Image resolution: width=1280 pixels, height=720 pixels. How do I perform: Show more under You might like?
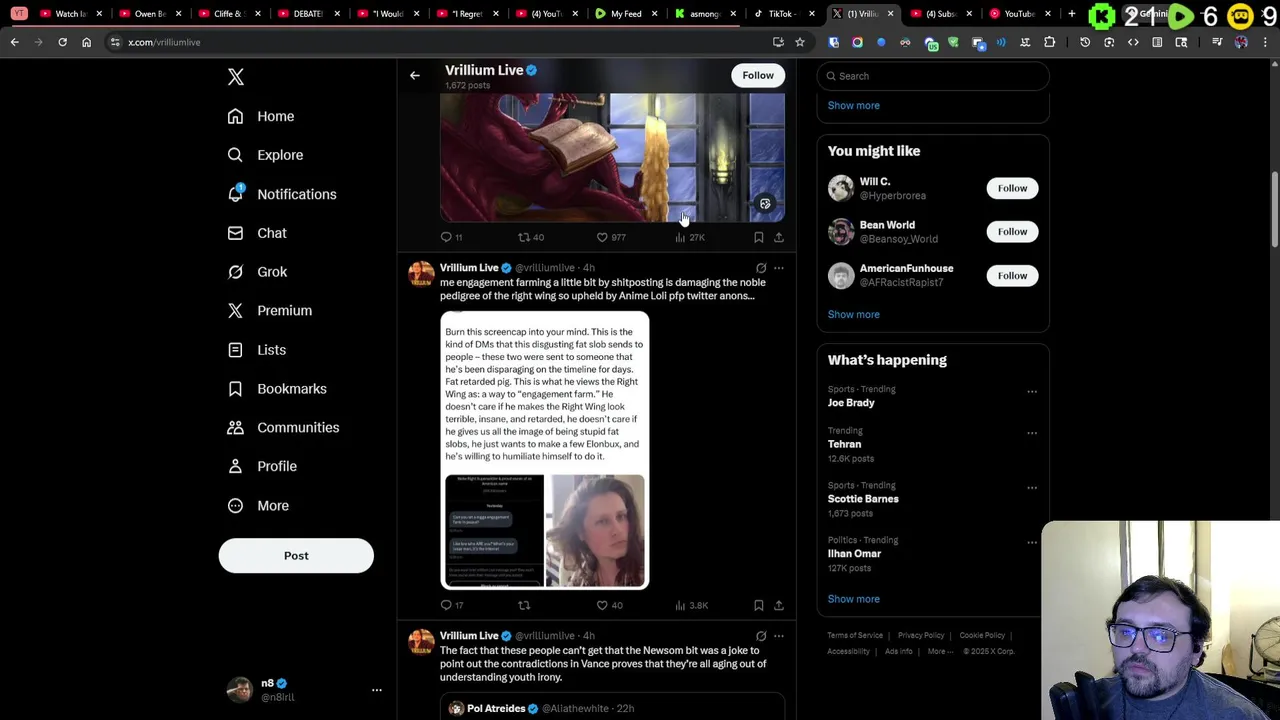click(853, 314)
